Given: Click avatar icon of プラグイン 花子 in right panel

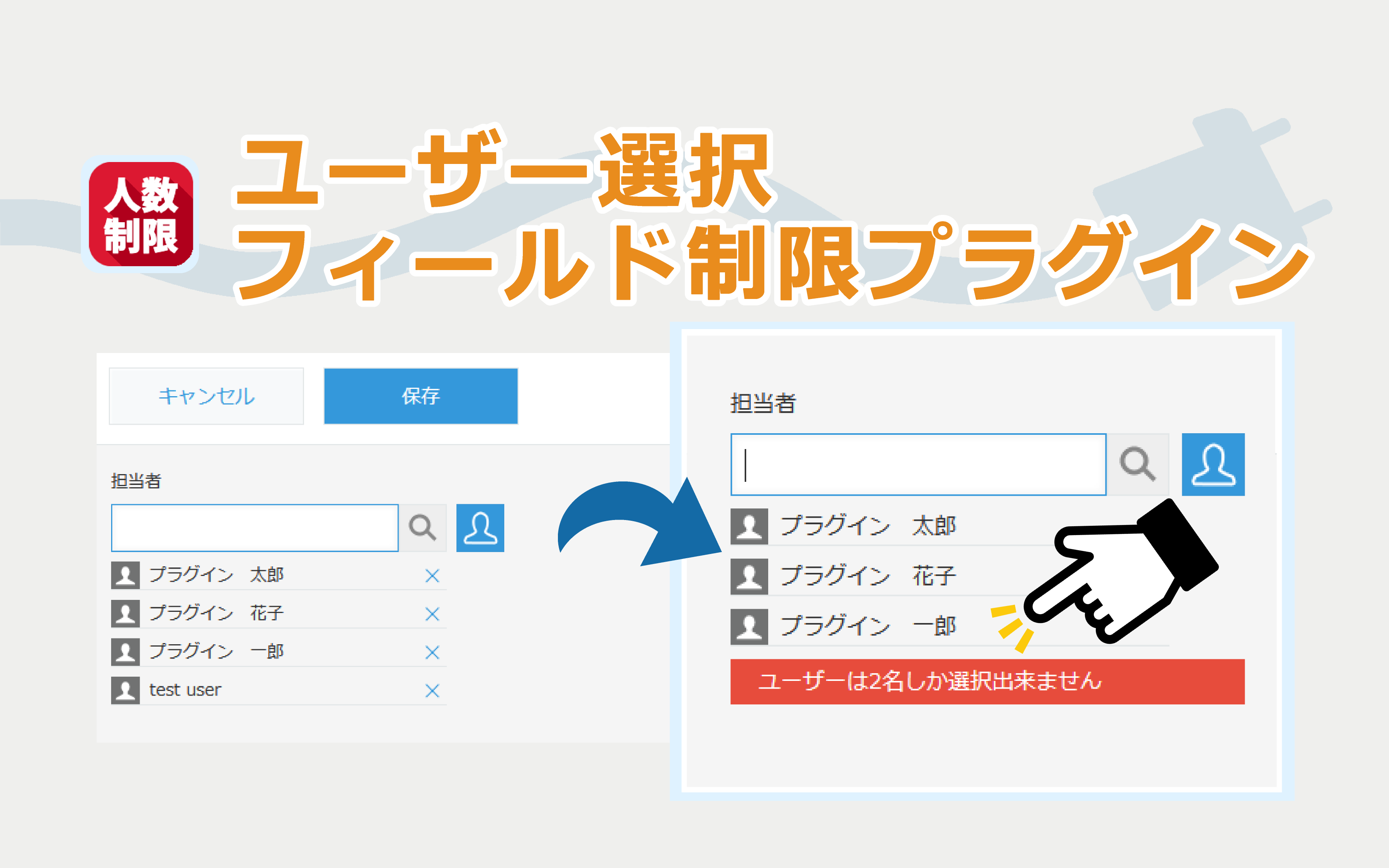Looking at the screenshot, I should [x=749, y=576].
